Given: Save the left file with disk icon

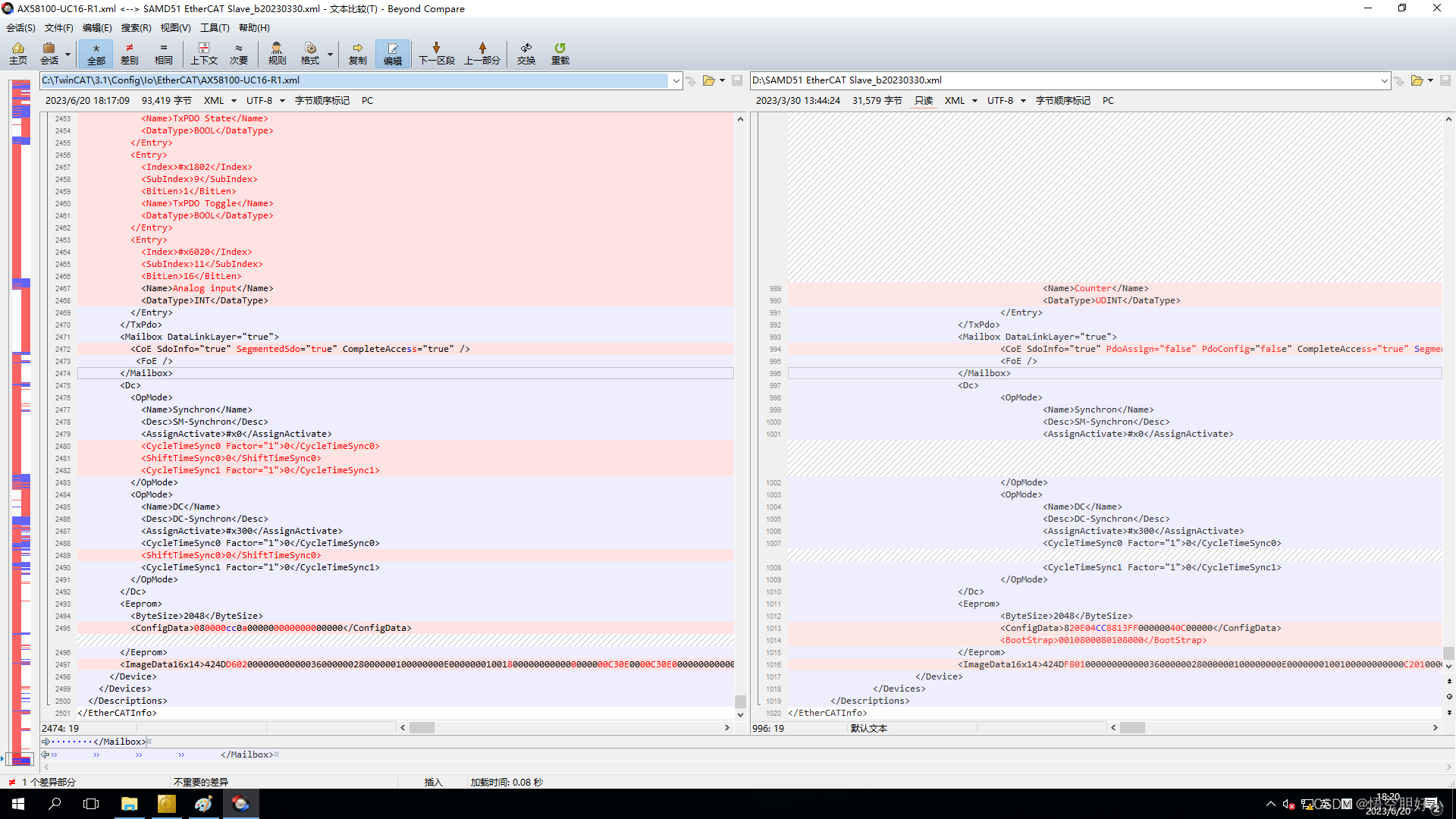Looking at the screenshot, I should (737, 80).
